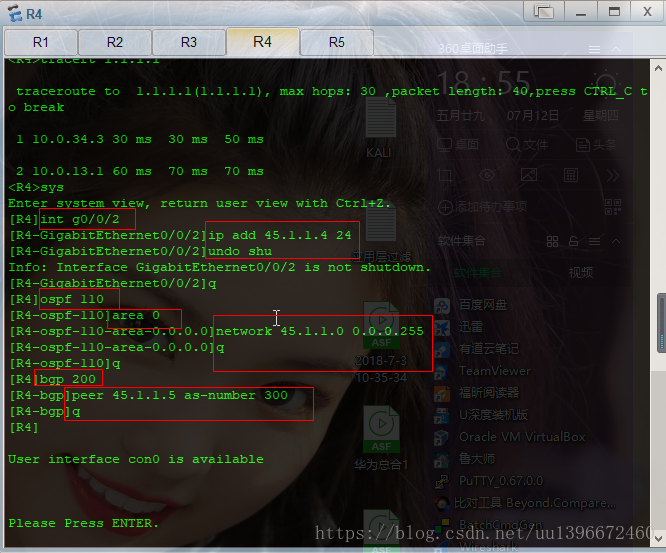Click 'Please Press ENTER.' prompt line
The image size is (666, 553).
point(83,523)
